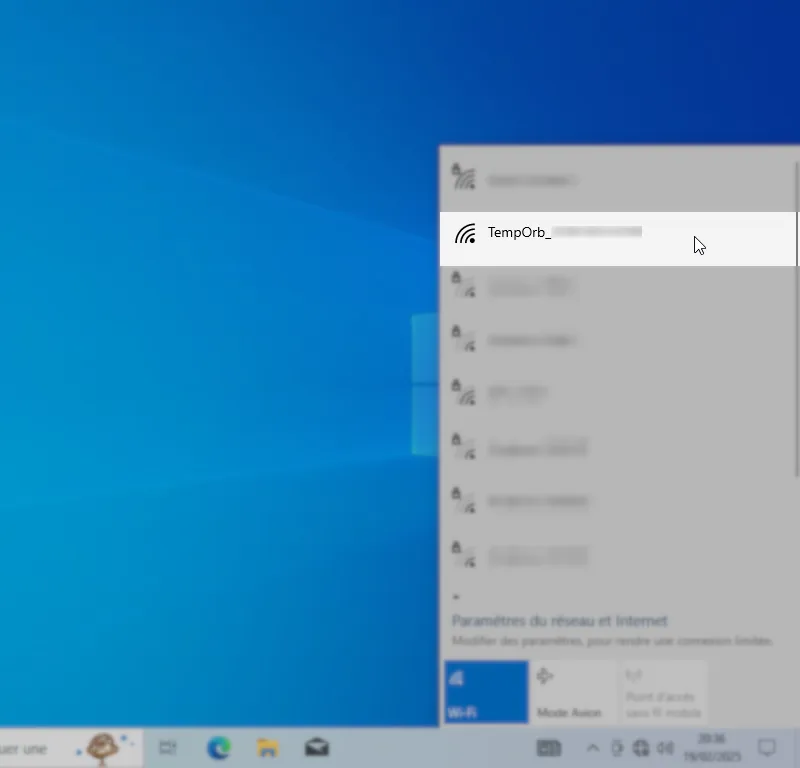The image size is (800, 768).
Task: Launch File Explorer from the taskbar
Action: (267, 747)
